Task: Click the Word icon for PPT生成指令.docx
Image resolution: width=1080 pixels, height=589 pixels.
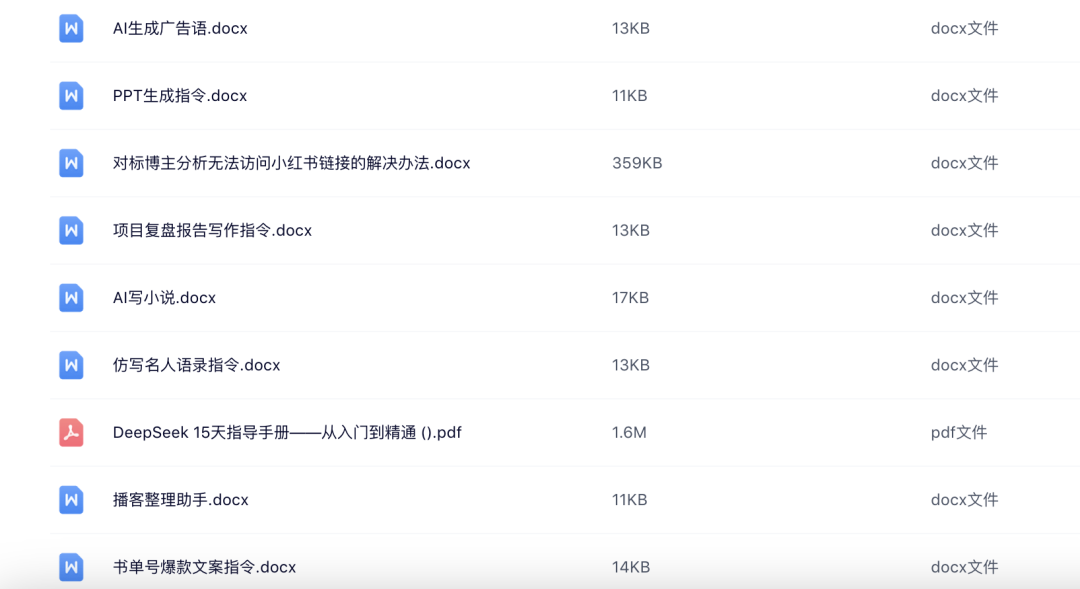Action: [x=71, y=96]
